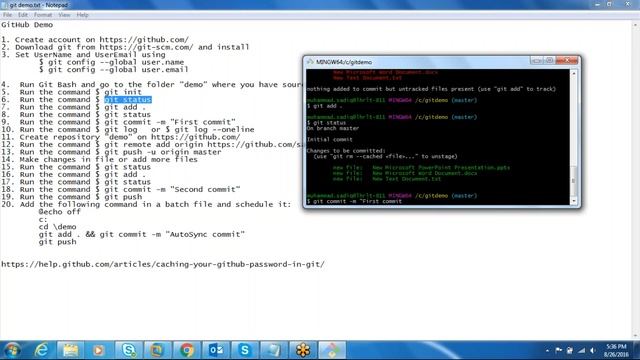
Task: Click 'git commit -m "First commit"' on line 9
Action: 170,122
